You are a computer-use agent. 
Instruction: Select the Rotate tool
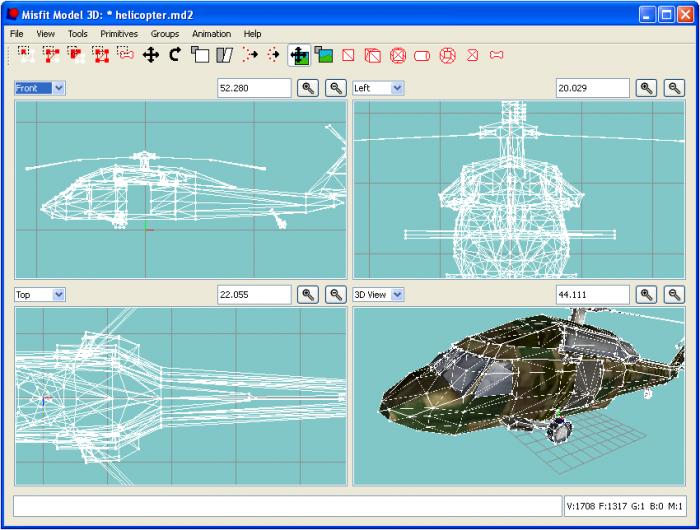[x=175, y=55]
